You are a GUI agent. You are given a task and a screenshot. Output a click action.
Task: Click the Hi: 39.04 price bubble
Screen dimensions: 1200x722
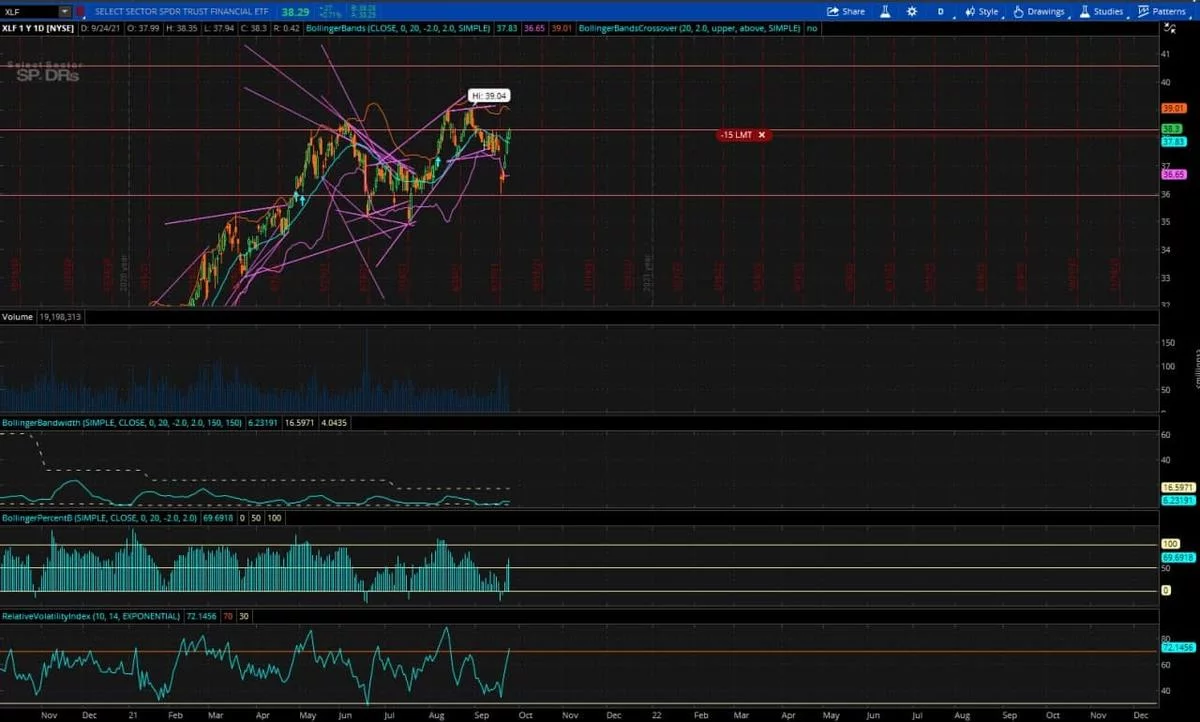click(490, 96)
